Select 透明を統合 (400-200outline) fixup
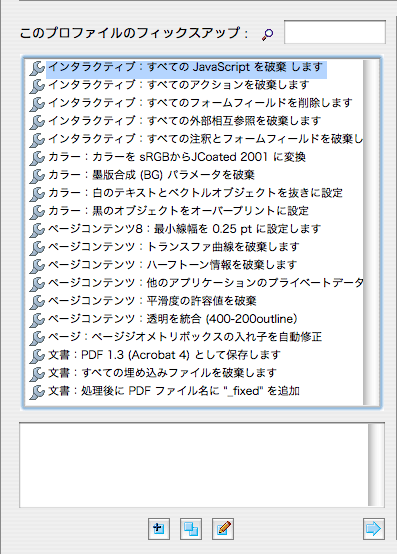 (x=173, y=319)
